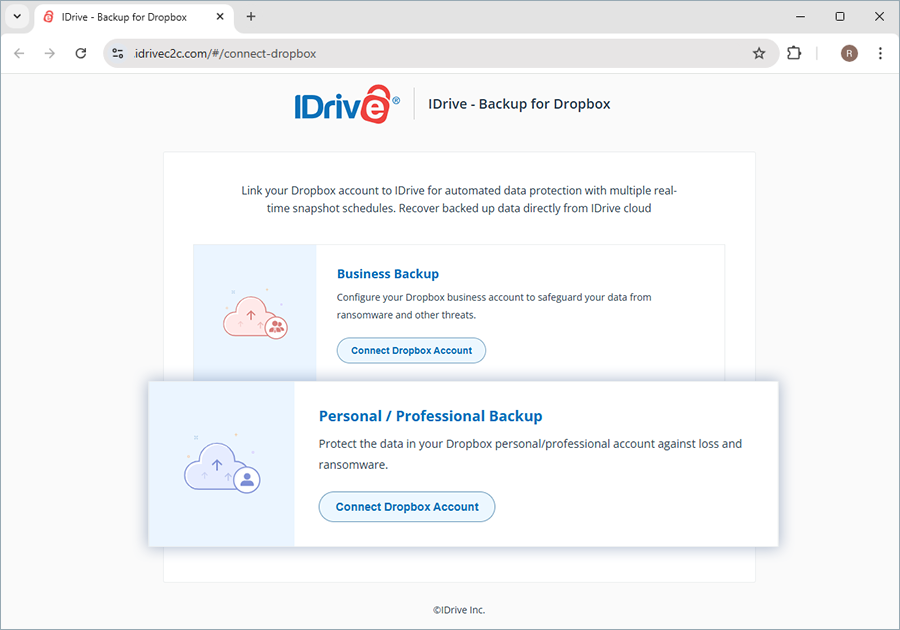Click the IDrive logo
The height and width of the screenshot is (630, 900).
coord(347,104)
